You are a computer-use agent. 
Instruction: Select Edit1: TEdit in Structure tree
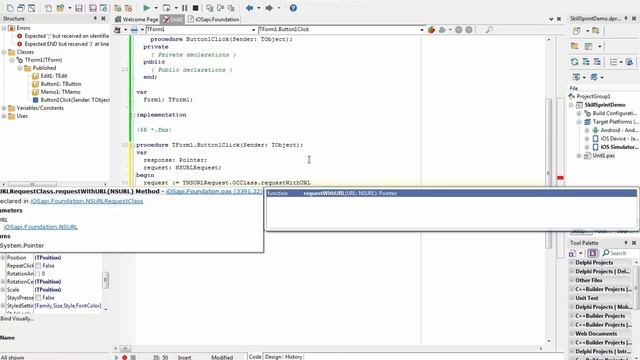pos(54,76)
